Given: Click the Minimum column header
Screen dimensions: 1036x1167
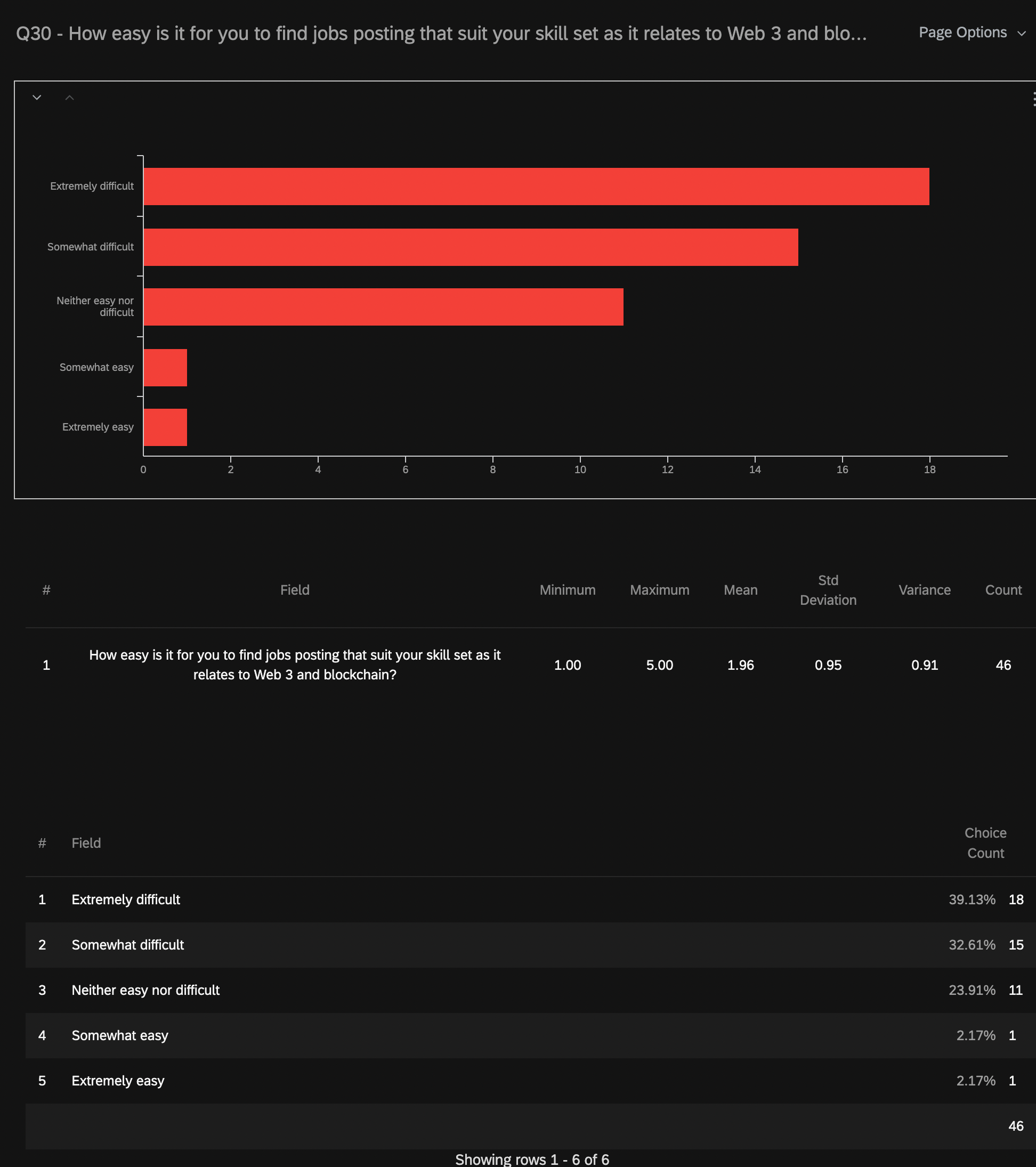Looking at the screenshot, I should [x=567, y=590].
